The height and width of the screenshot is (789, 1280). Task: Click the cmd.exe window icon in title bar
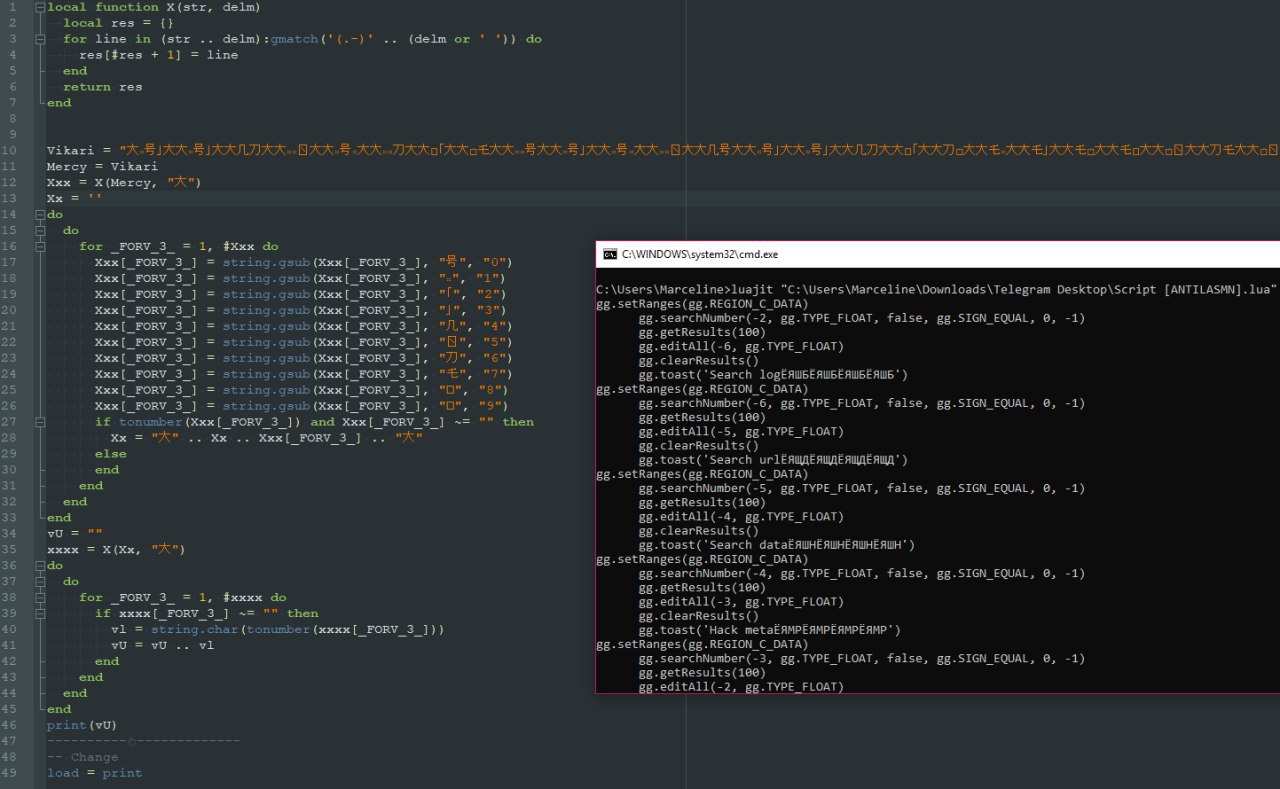(609, 255)
